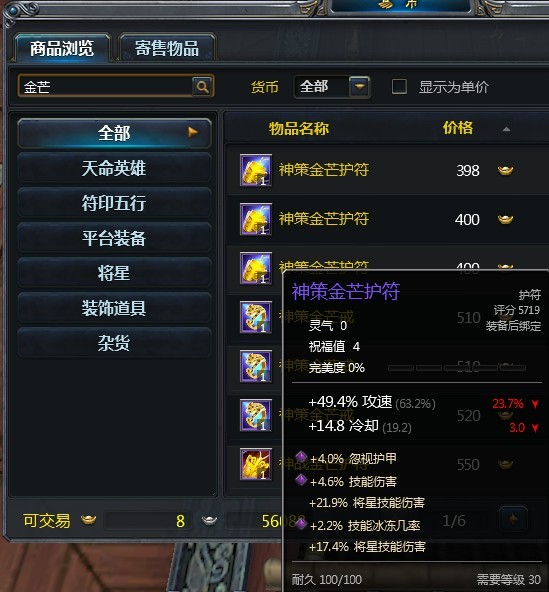Select third ring item icon priced 520
Viewport: 549px width, 592px height.
pos(256,415)
